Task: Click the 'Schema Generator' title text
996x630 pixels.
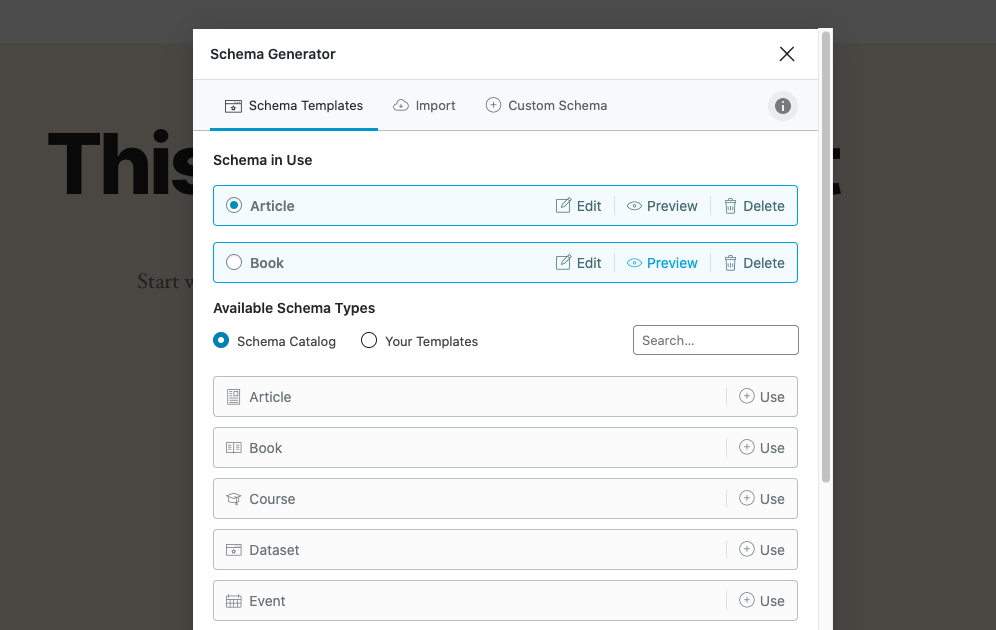Action: 273,54
